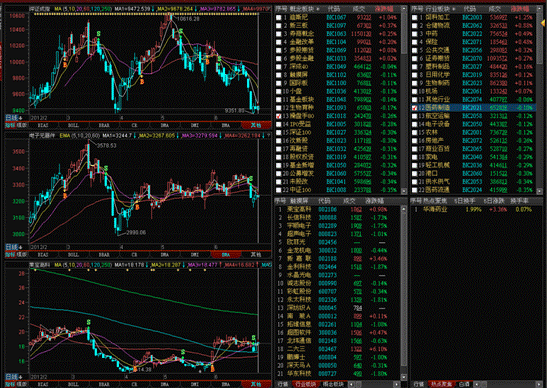Select the 行业板块 tab below stock list

coord(305,384)
